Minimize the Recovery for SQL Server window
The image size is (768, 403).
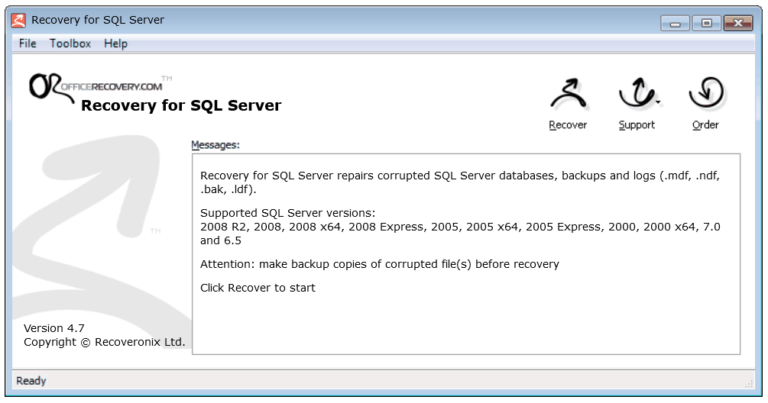point(675,23)
